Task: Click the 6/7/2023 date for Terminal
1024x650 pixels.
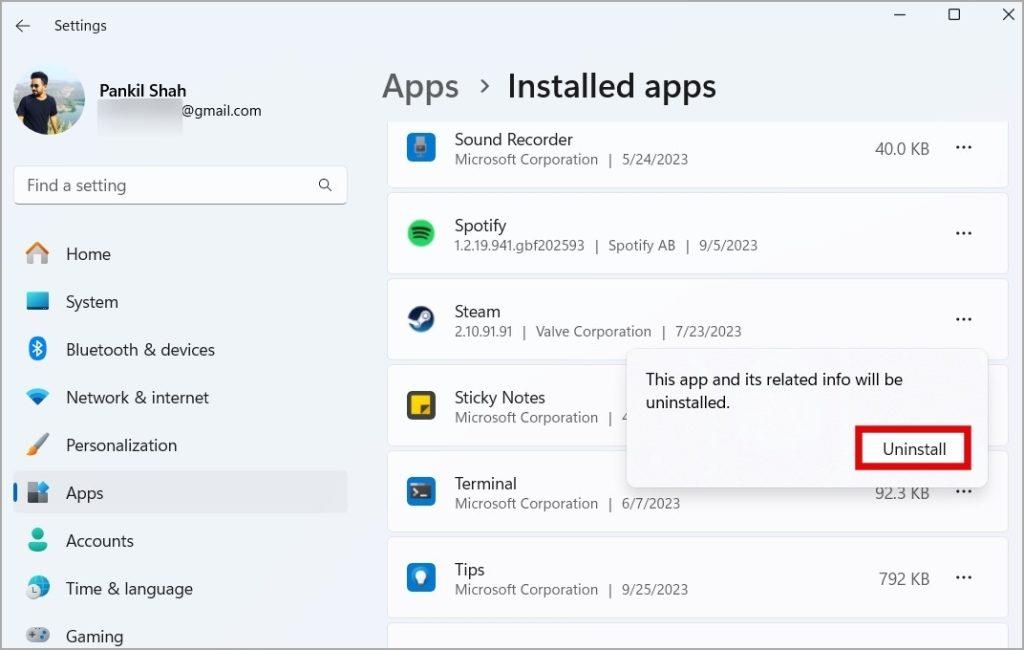Action: 650,504
